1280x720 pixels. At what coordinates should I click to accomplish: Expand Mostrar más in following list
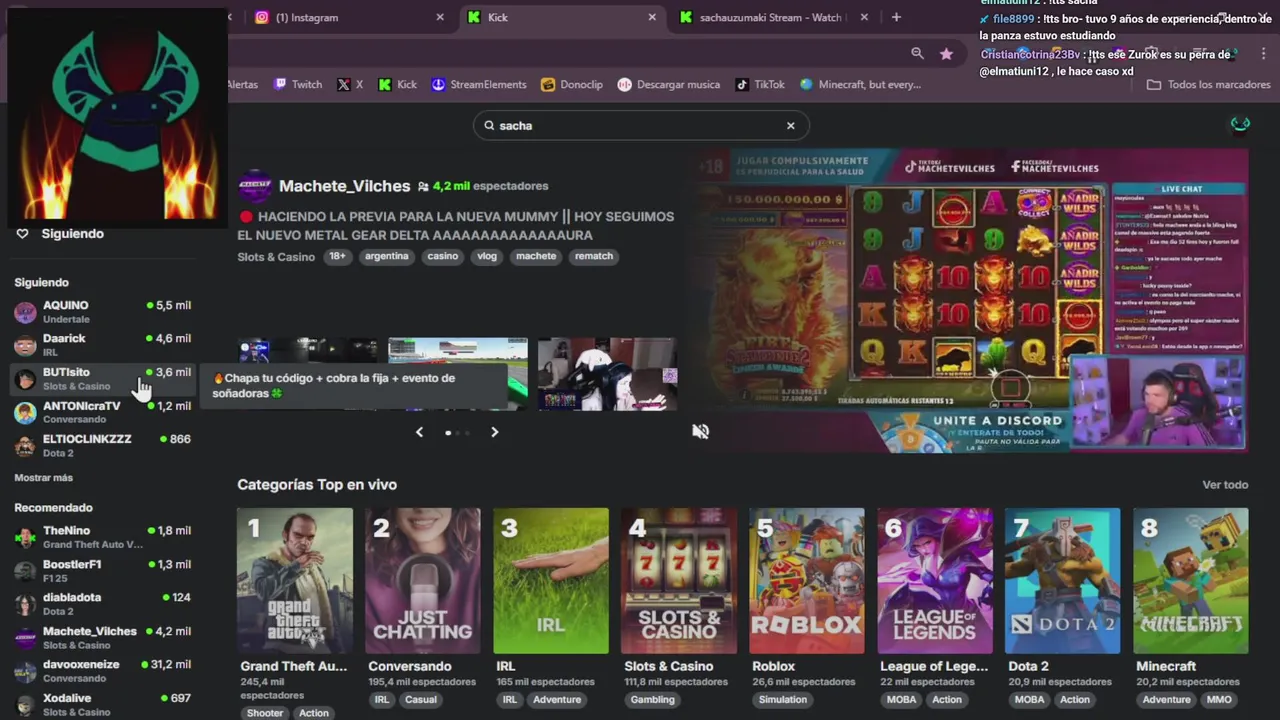(43, 478)
